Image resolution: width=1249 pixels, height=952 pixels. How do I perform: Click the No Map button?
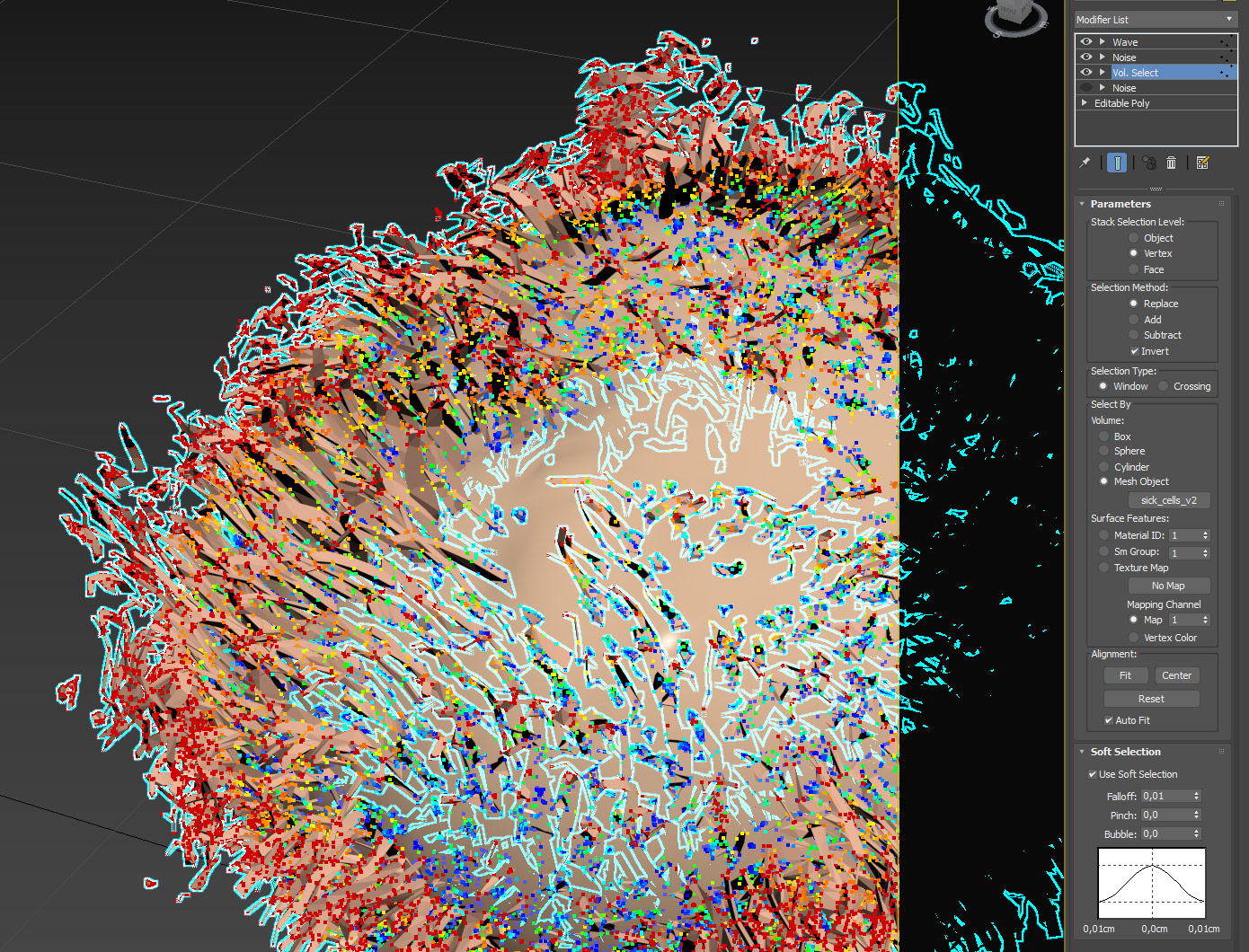(1169, 586)
